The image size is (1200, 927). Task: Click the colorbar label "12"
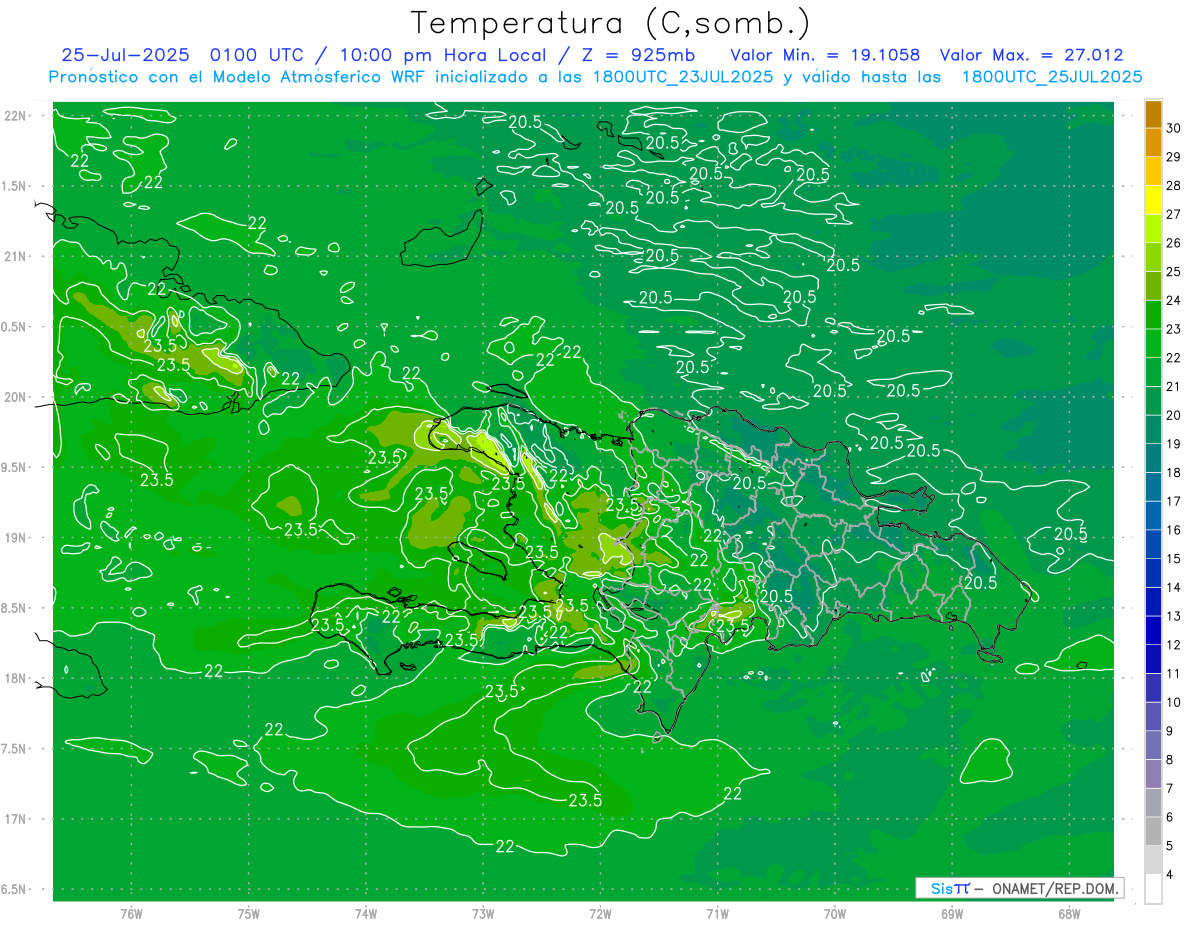(x=1174, y=645)
